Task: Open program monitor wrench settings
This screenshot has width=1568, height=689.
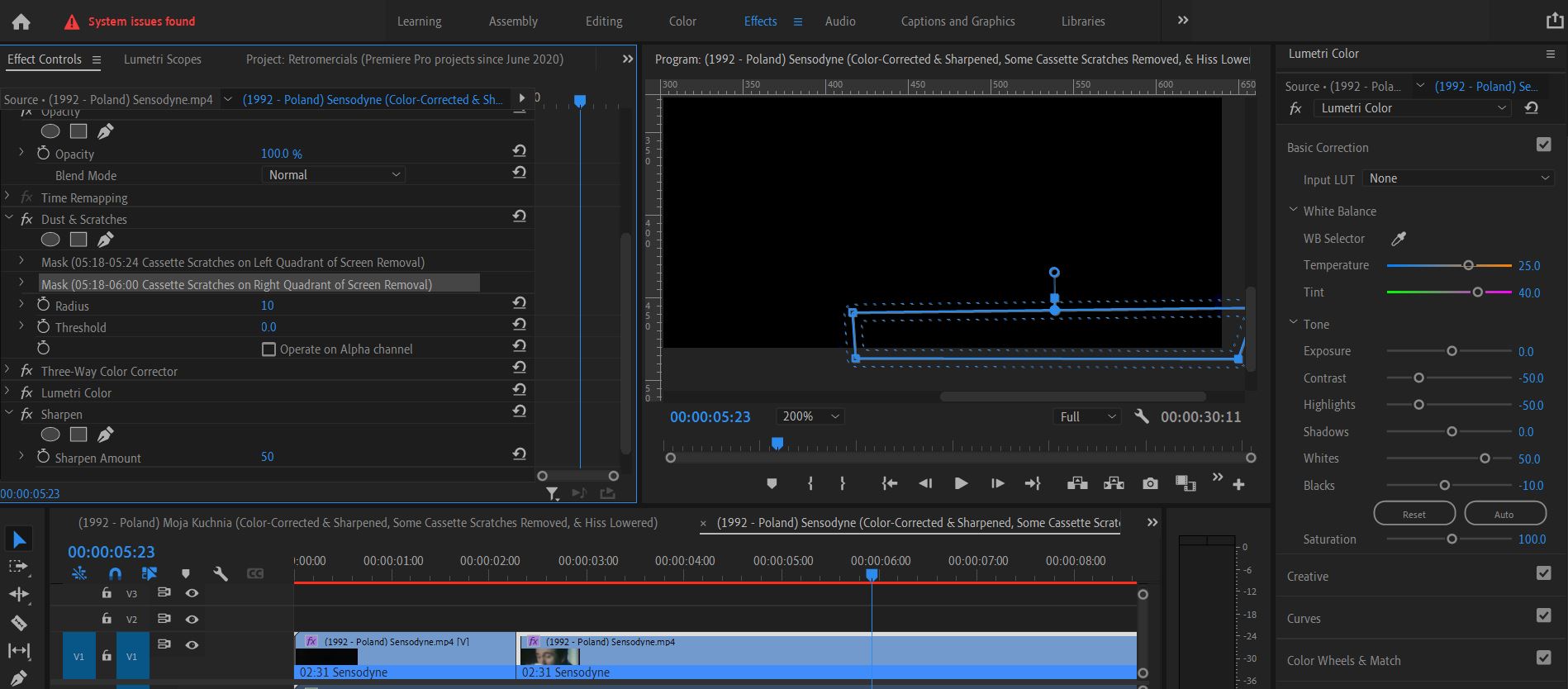Action: pos(1142,416)
